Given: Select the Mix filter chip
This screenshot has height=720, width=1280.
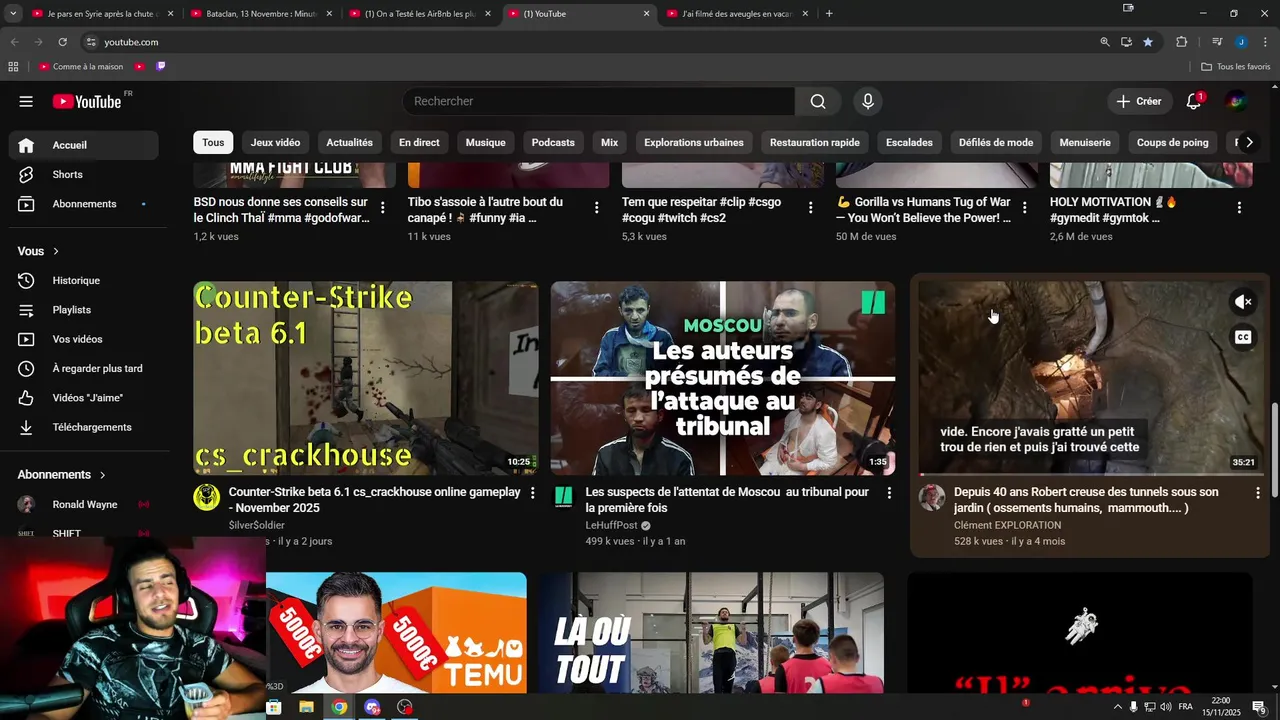Looking at the screenshot, I should click(x=609, y=143).
